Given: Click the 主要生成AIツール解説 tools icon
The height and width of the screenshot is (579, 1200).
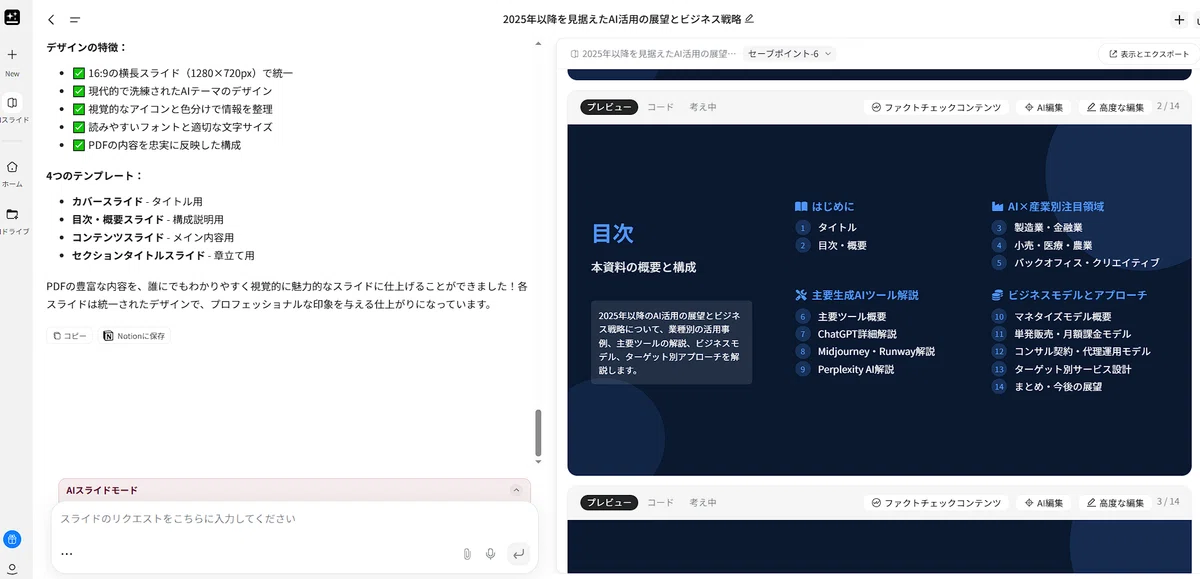Looking at the screenshot, I should [801, 295].
